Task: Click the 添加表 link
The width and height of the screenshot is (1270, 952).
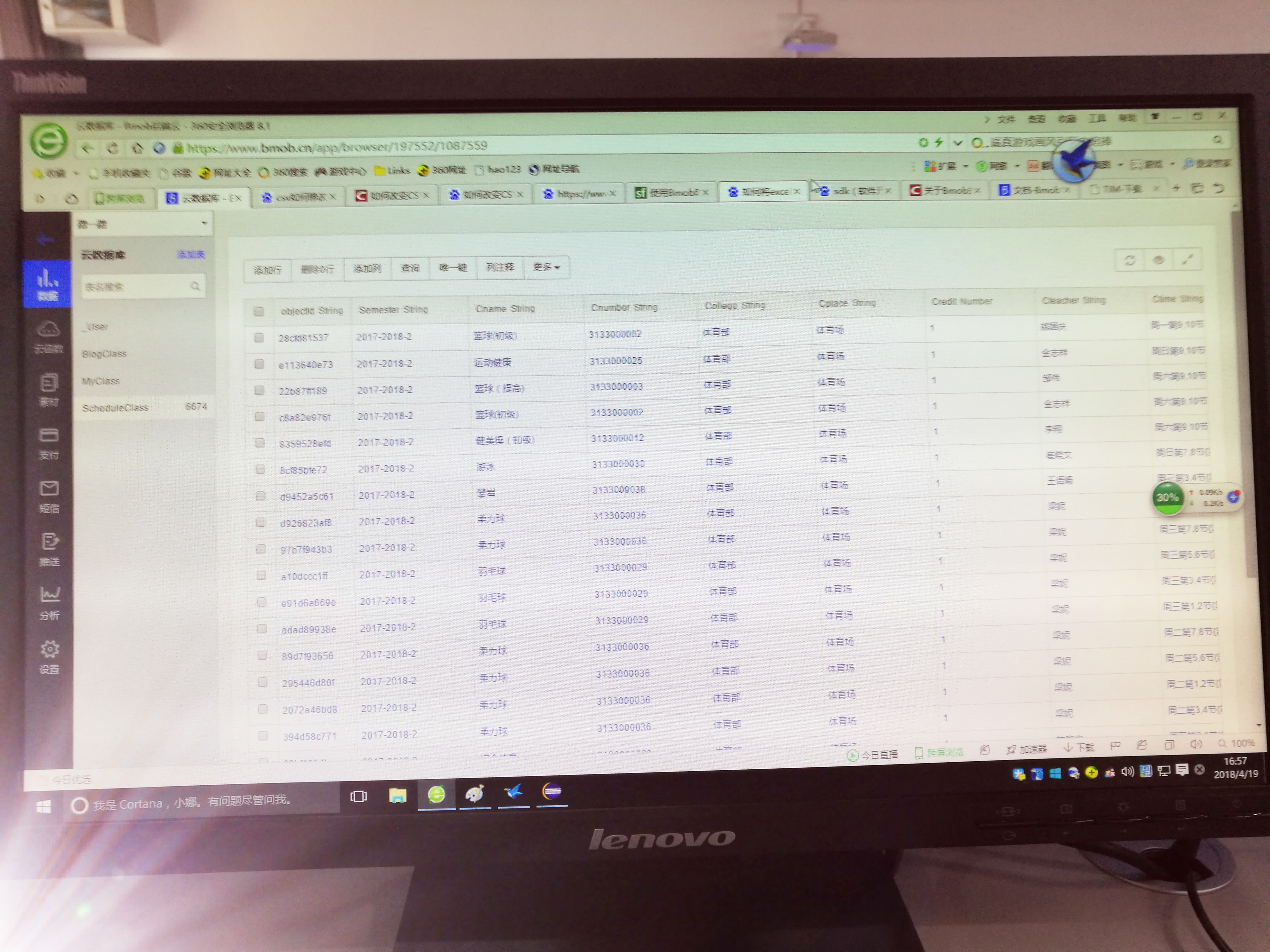Action: tap(191, 254)
